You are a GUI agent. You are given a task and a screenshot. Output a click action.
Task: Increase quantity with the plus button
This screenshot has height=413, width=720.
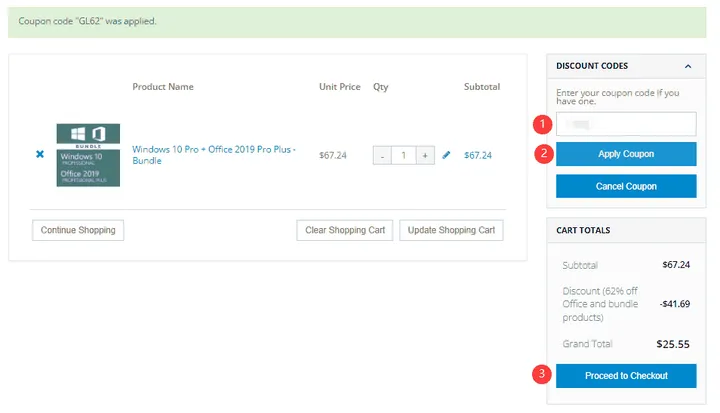coord(425,155)
